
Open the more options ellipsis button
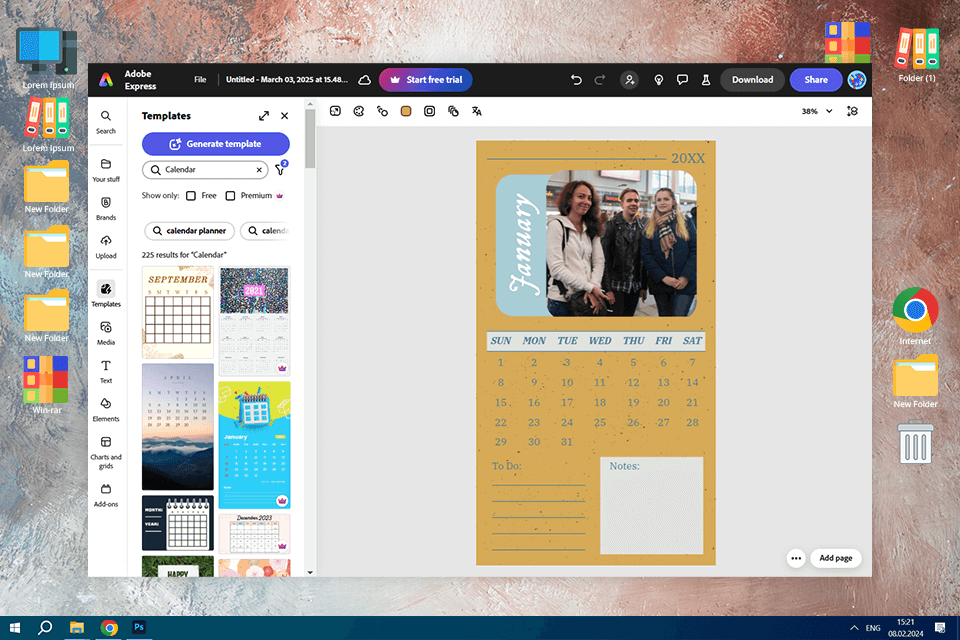[796, 558]
